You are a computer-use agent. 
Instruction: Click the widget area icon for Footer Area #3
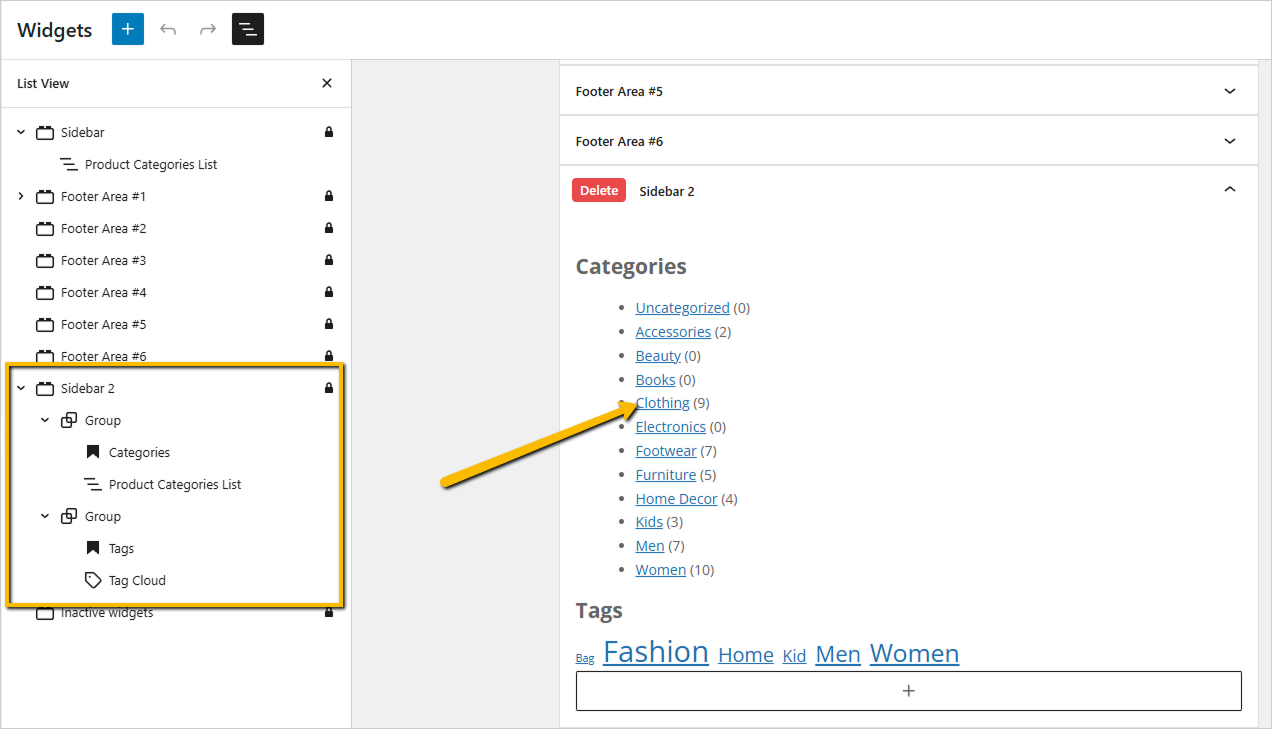point(45,260)
